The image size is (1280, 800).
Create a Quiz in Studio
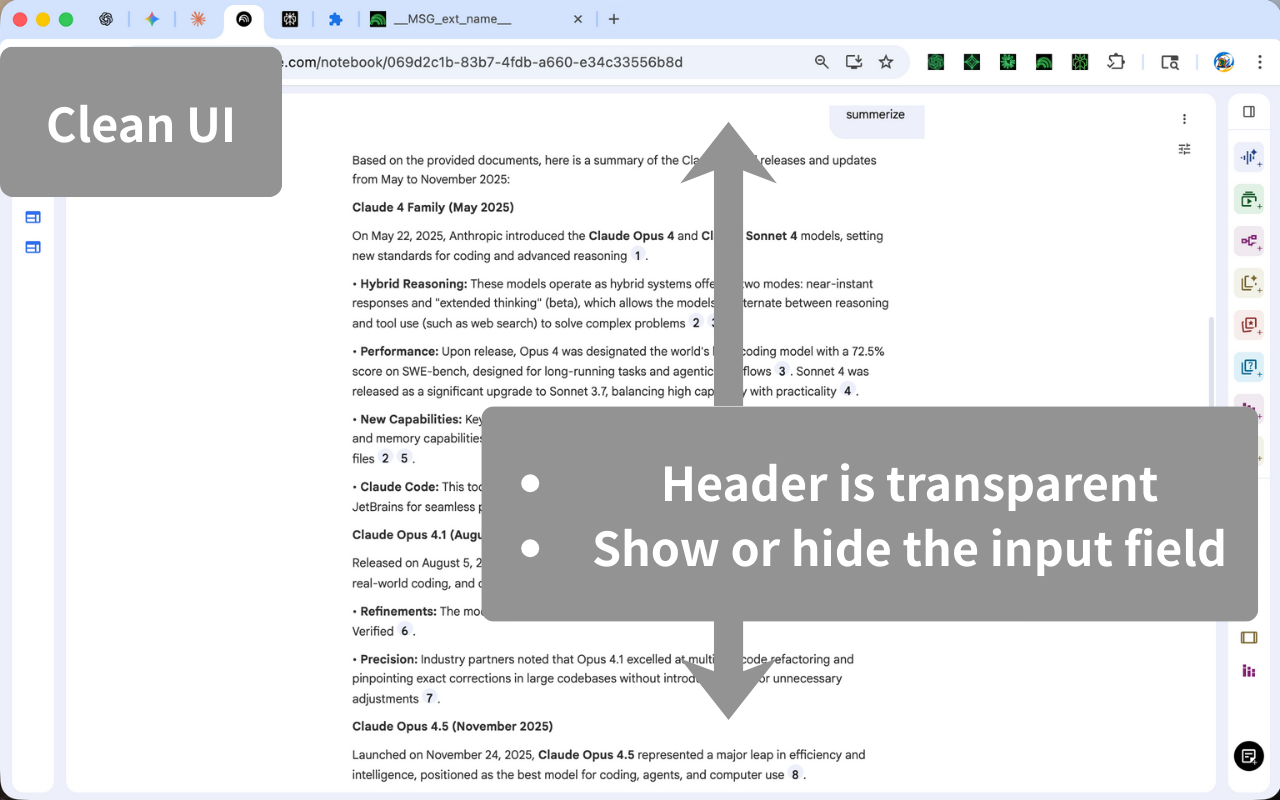click(1249, 367)
